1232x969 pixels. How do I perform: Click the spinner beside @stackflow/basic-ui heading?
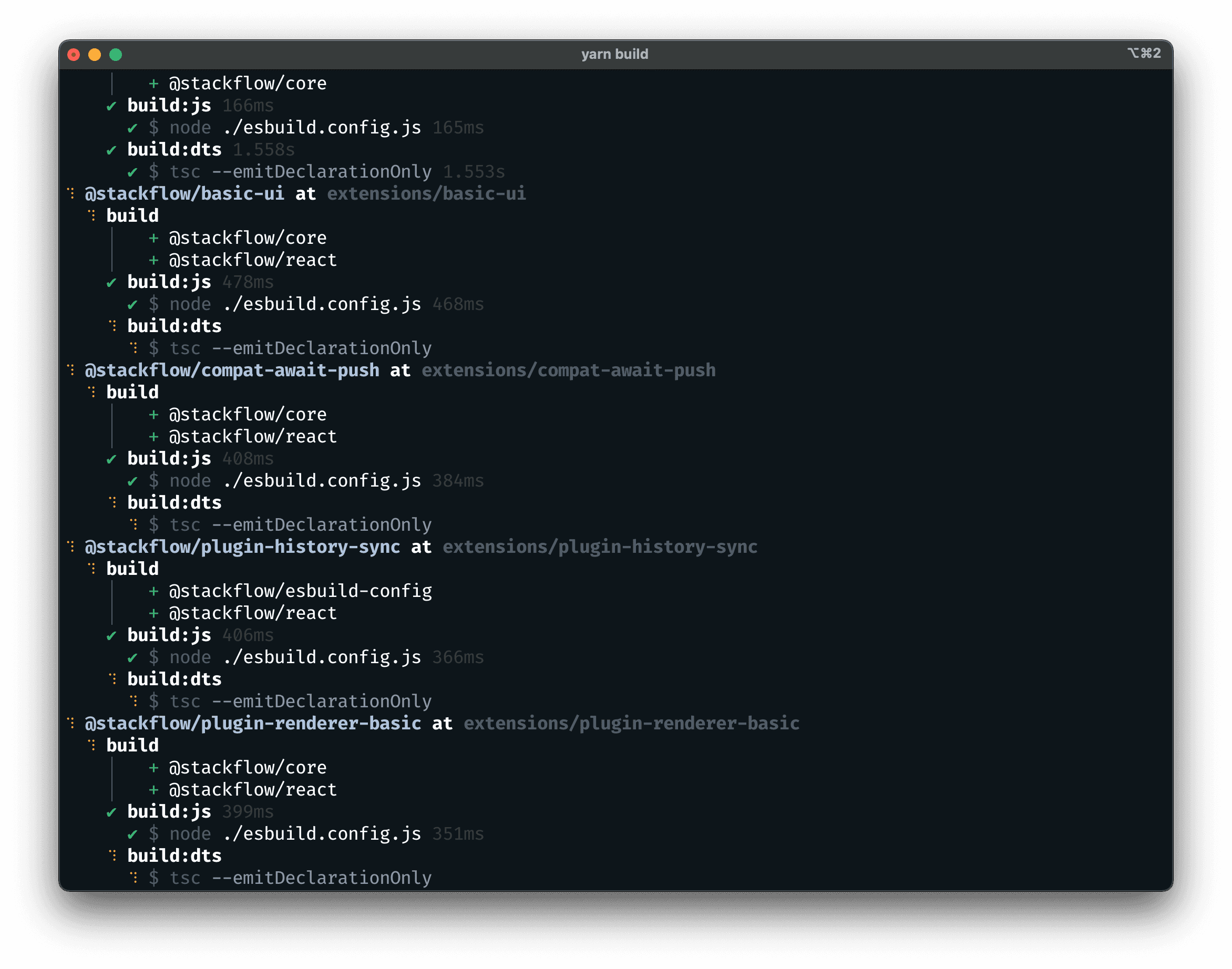(x=71, y=193)
